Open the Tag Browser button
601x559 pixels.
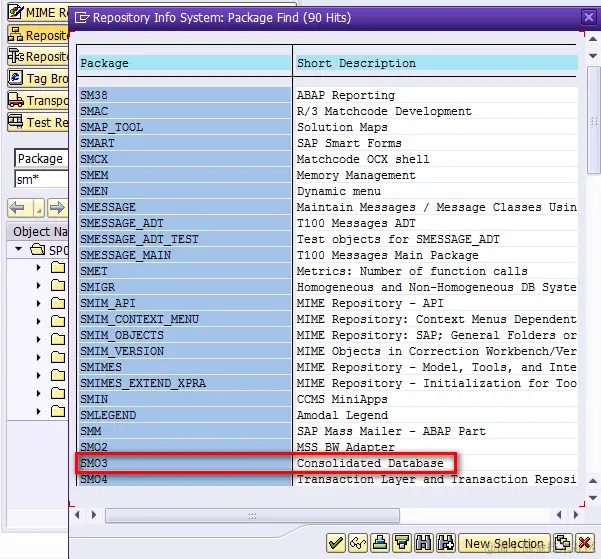(38, 78)
